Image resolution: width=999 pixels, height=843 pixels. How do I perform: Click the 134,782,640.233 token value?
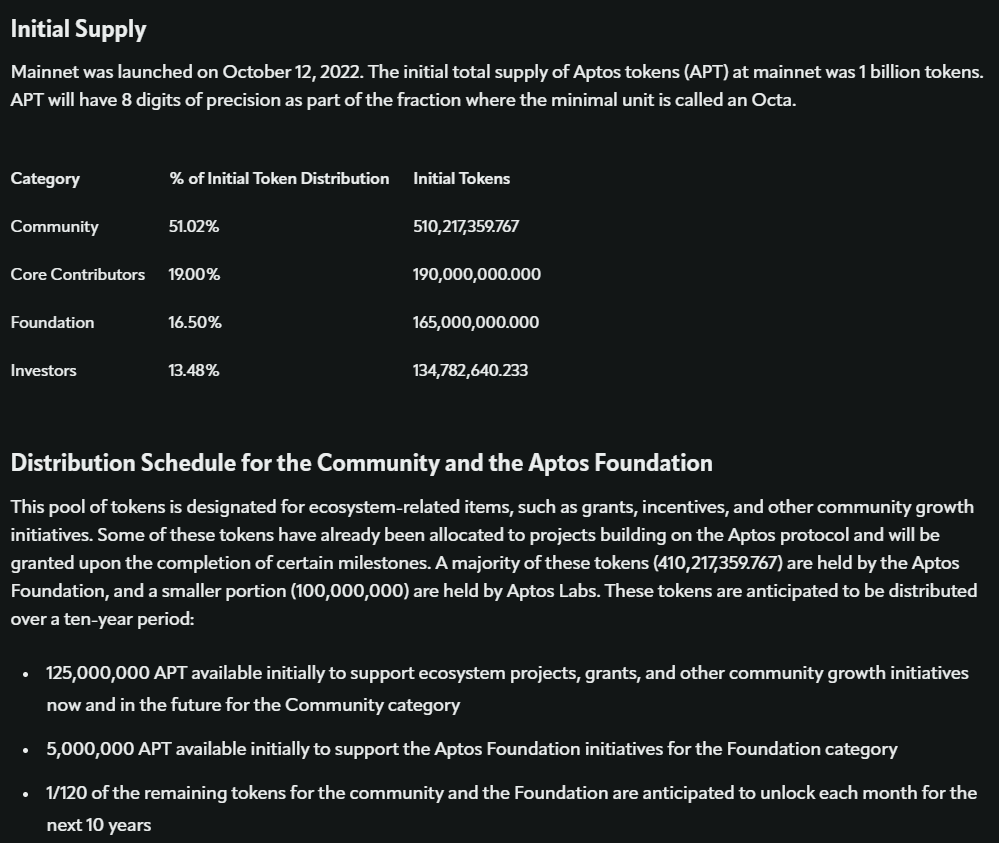(x=471, y=371)
